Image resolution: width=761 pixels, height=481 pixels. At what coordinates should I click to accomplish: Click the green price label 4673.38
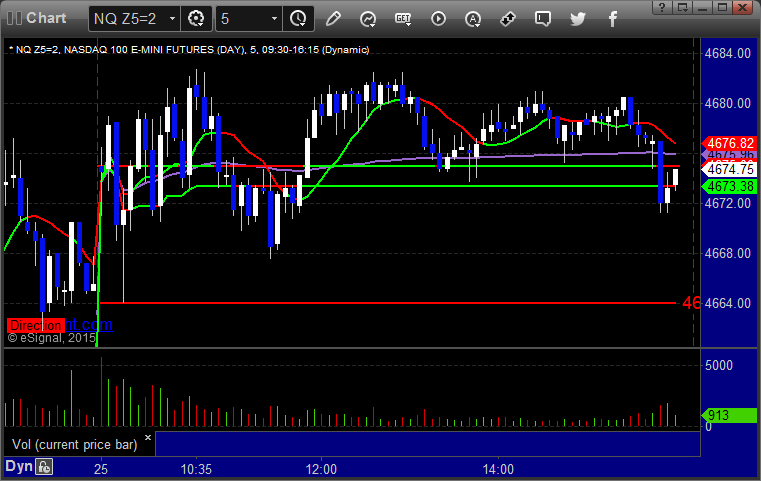point(729,186)
